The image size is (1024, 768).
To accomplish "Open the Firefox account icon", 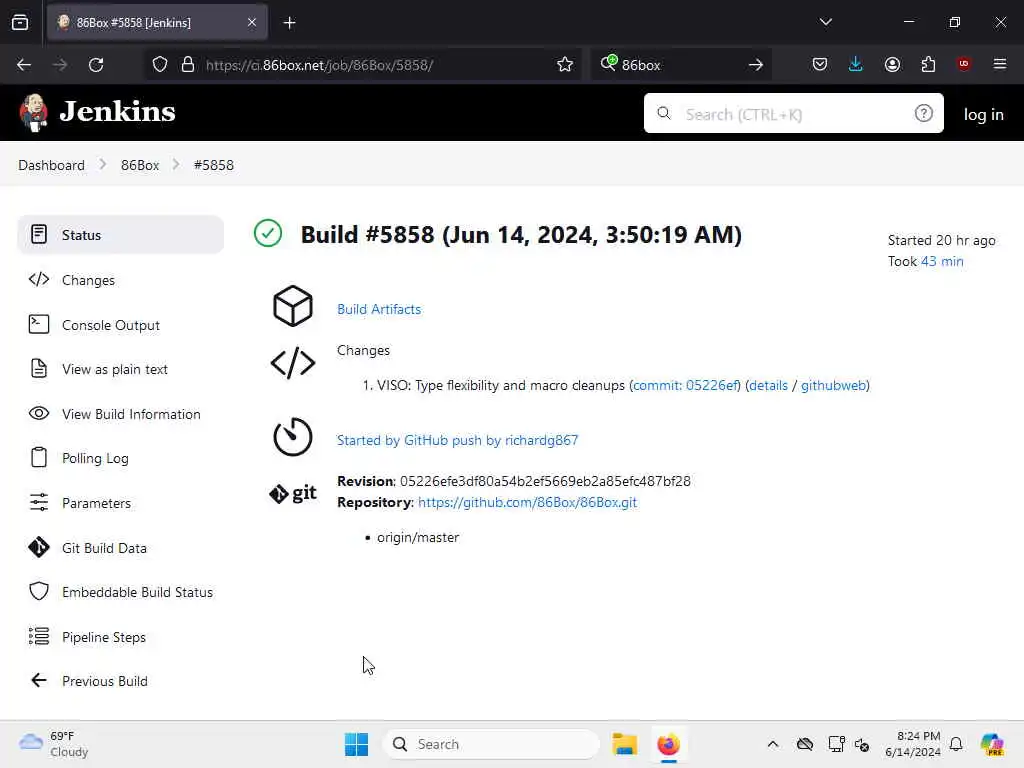I will [x=892, y=64].
